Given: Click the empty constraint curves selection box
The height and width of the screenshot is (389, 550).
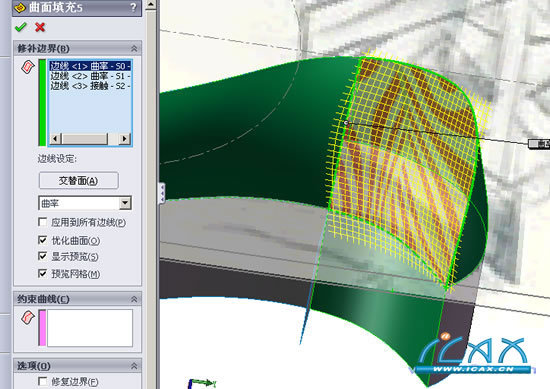Looking at the screenshot, I should pos(90,328).
